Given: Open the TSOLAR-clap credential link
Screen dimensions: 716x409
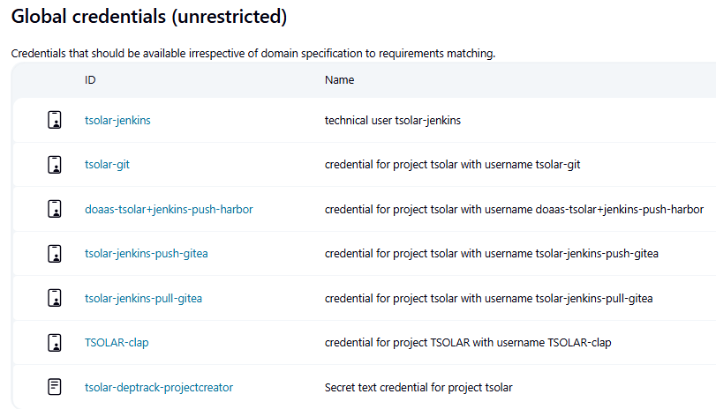Looking at the screenshot, I should click(x=117, y=342).
